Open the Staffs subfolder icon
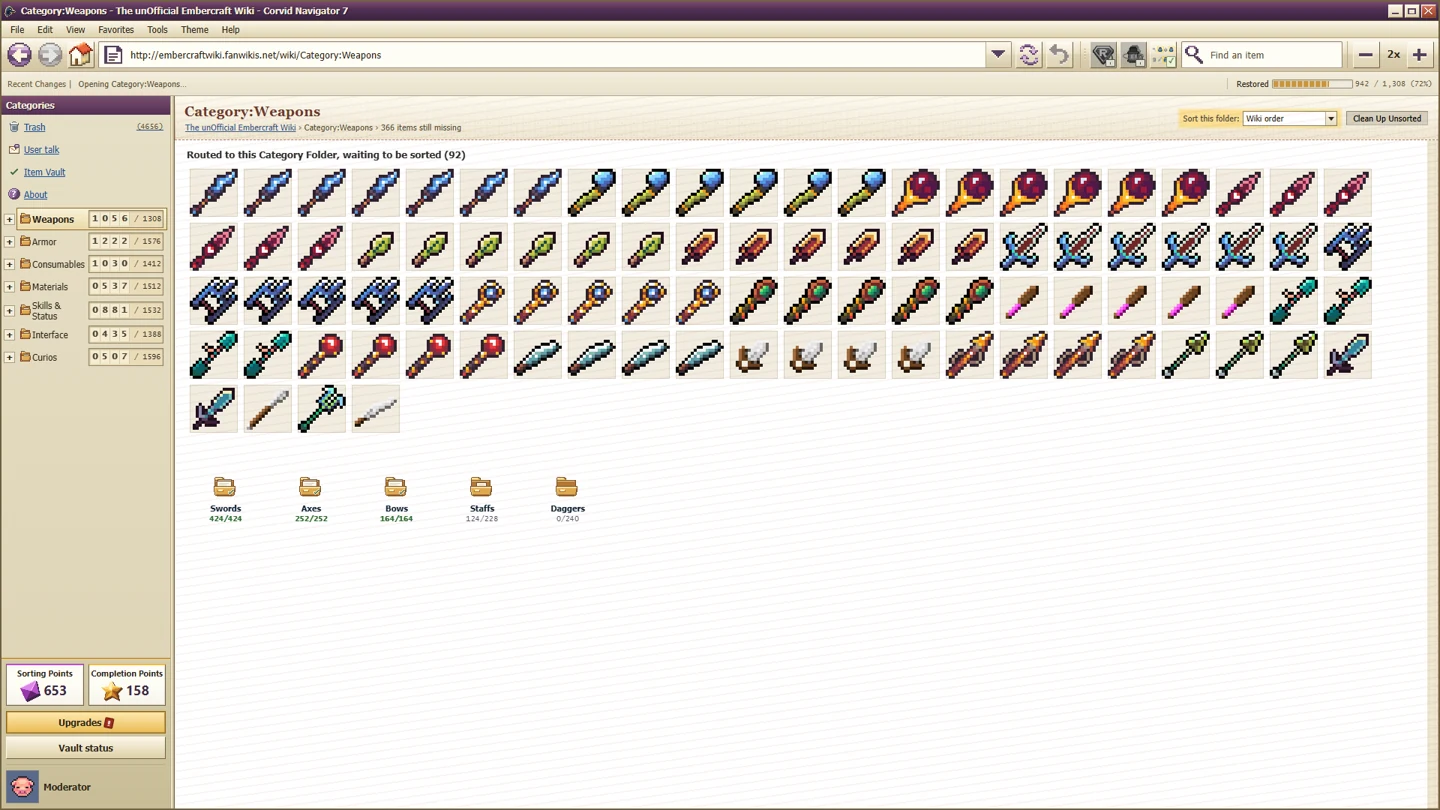The height and width of the screenshot is (810, 1440). pos(481,487)
